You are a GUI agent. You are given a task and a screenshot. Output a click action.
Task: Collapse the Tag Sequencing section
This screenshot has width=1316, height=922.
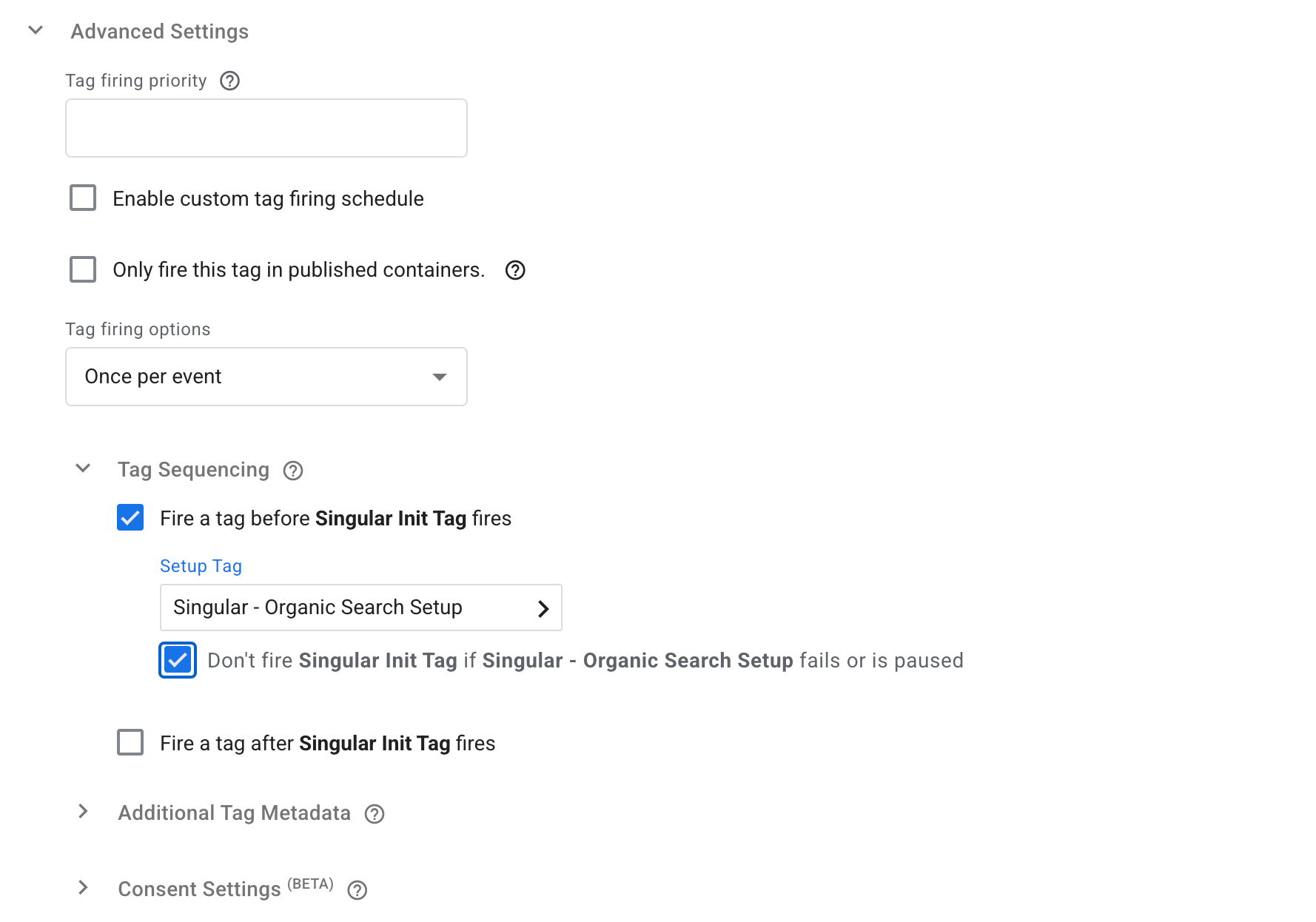tap(82, 469)
